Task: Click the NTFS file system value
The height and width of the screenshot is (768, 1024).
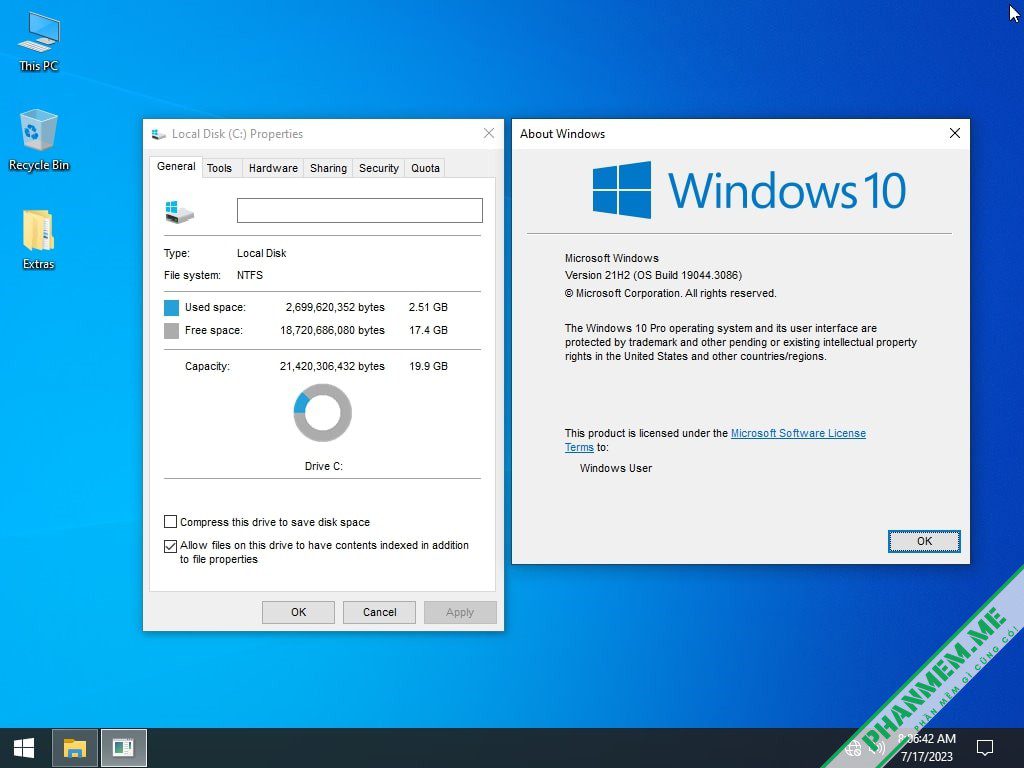Action: pyautogui.click(x=250, y=276)
